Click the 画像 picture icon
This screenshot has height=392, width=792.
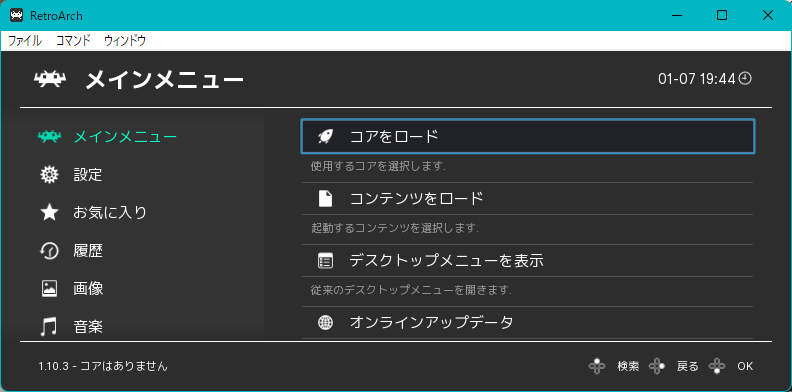point(50,288)
